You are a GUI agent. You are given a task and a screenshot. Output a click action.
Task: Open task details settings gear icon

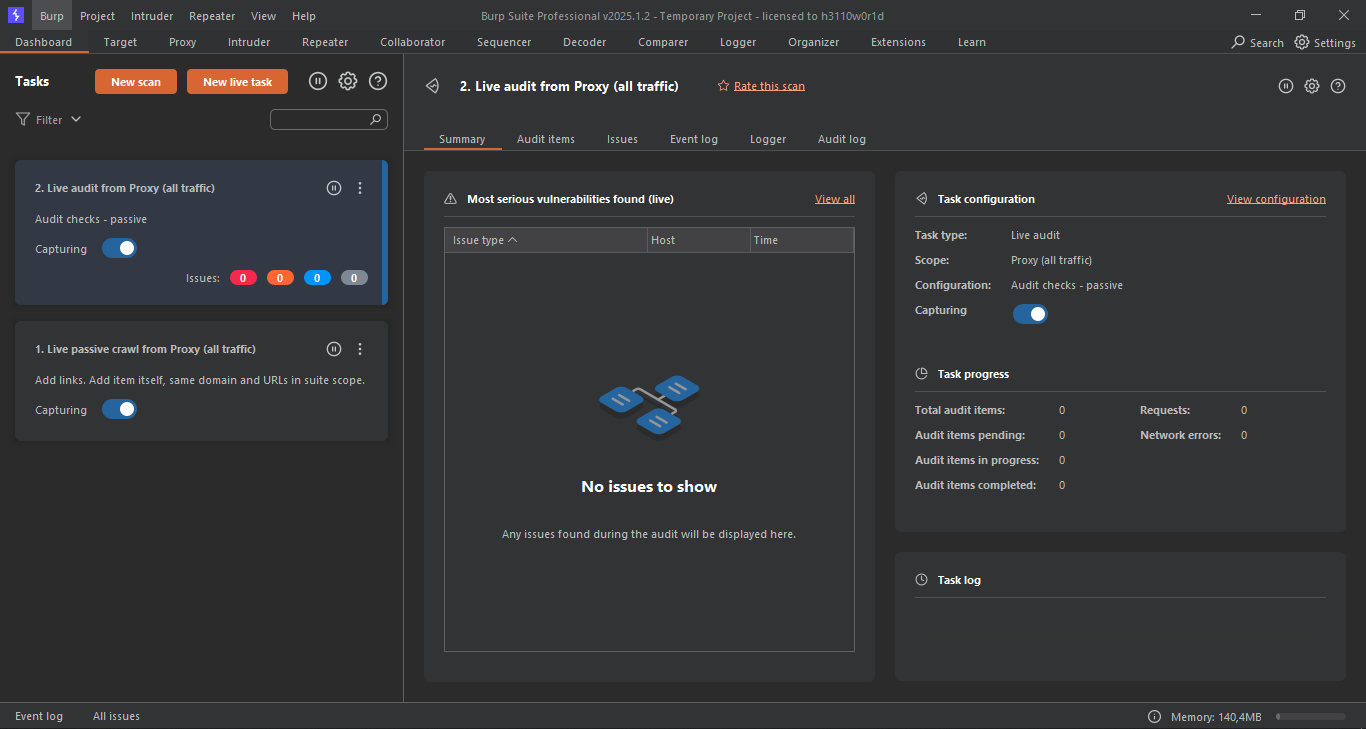click(1312, 86)
